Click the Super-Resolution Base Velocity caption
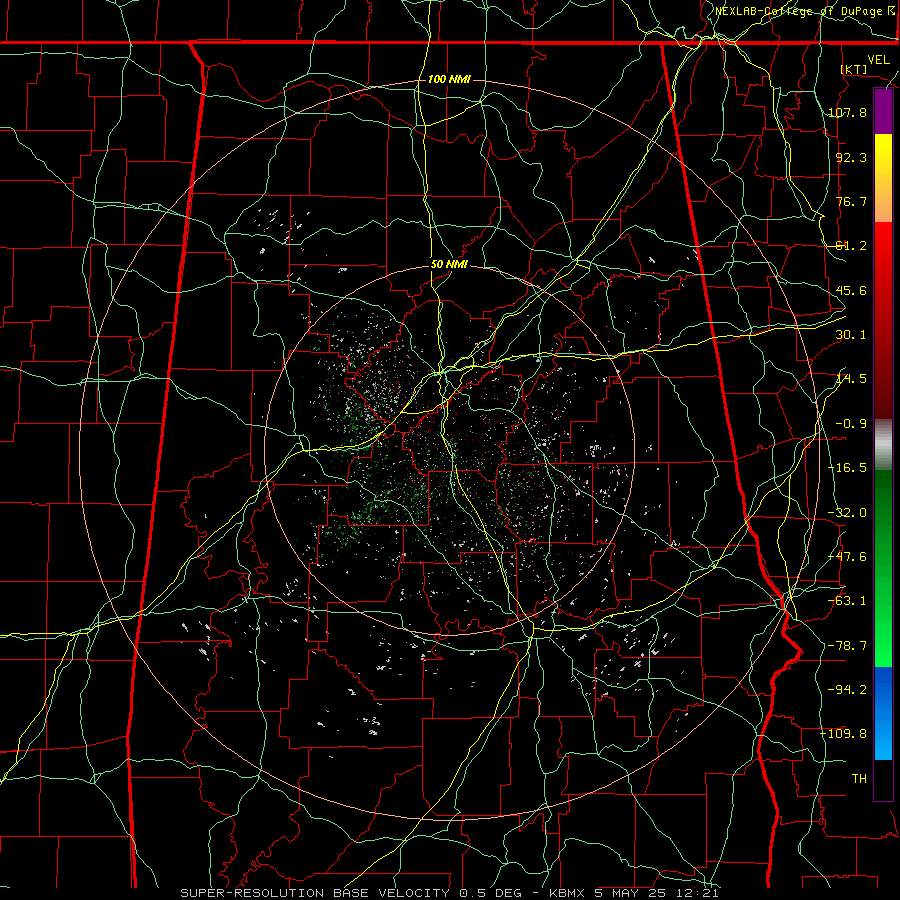 [x=449, y=893]
